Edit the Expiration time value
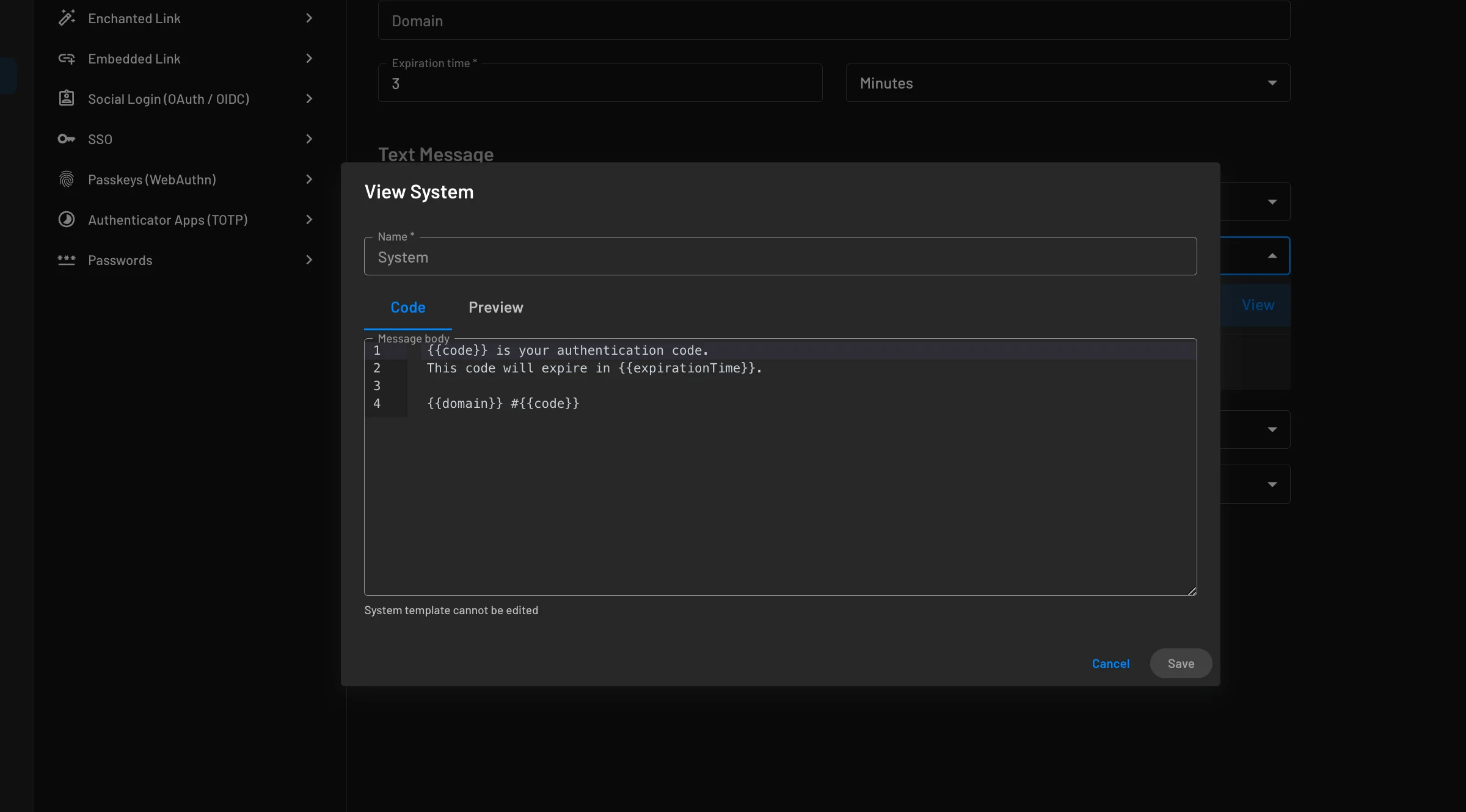 (600, 83)
